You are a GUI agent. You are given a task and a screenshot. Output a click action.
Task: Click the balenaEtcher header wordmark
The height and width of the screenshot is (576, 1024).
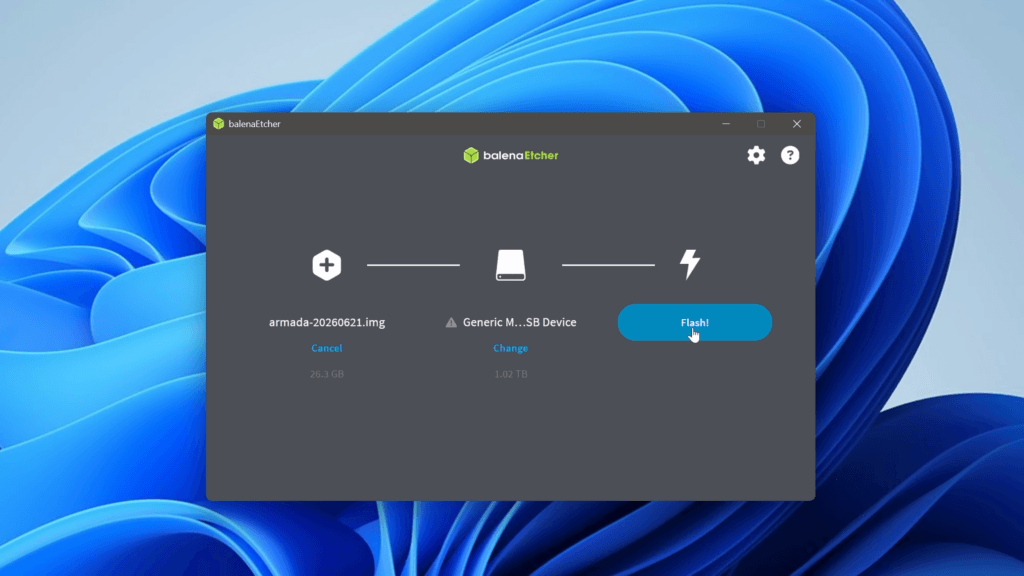click(x=520, y=155)
